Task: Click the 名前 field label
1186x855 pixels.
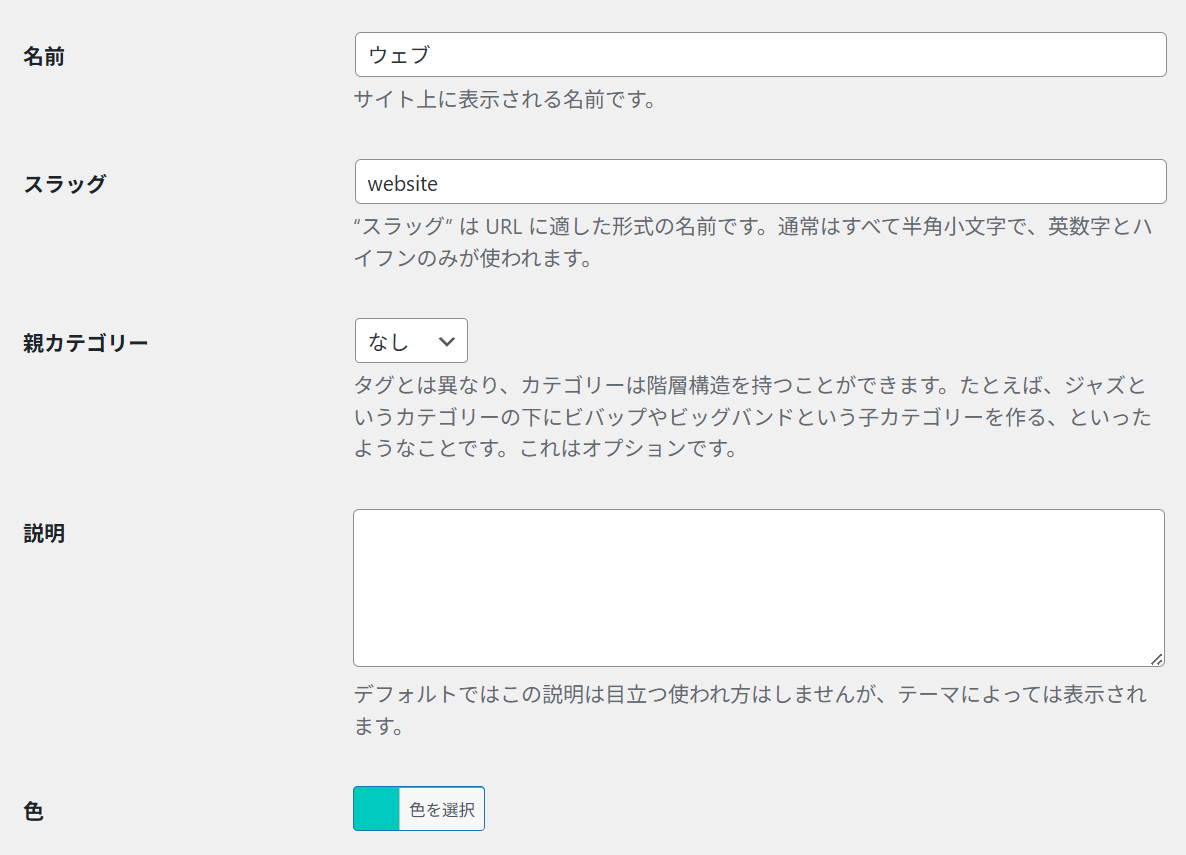Action: tap(44, 57)
